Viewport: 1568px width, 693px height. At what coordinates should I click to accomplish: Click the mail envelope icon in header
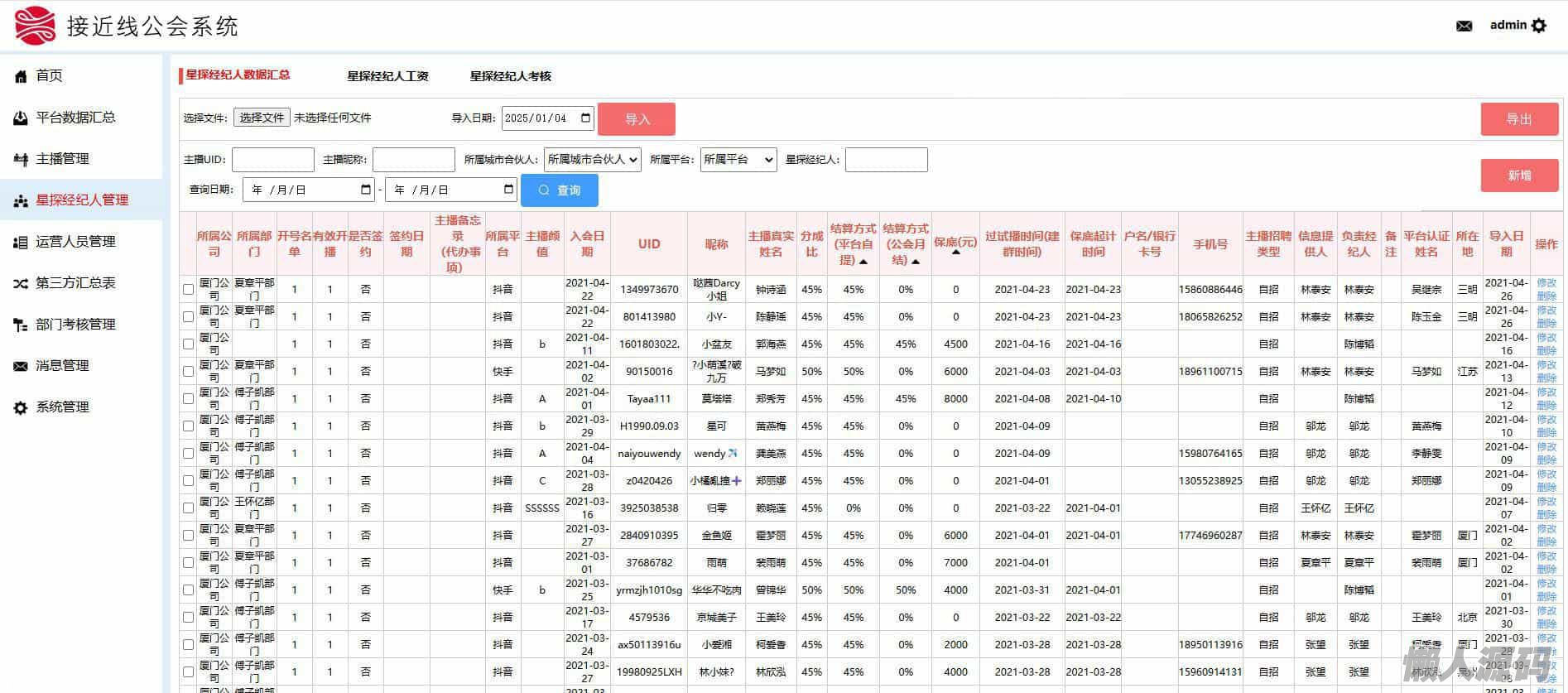click(1464, 26)
